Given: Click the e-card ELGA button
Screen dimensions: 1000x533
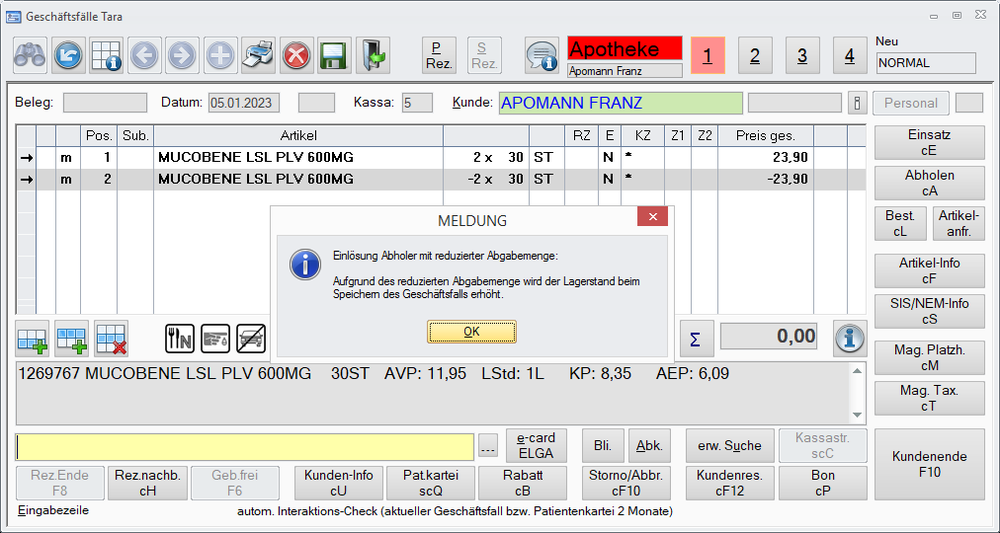Looking at the screenshot, I should (536, 446).
